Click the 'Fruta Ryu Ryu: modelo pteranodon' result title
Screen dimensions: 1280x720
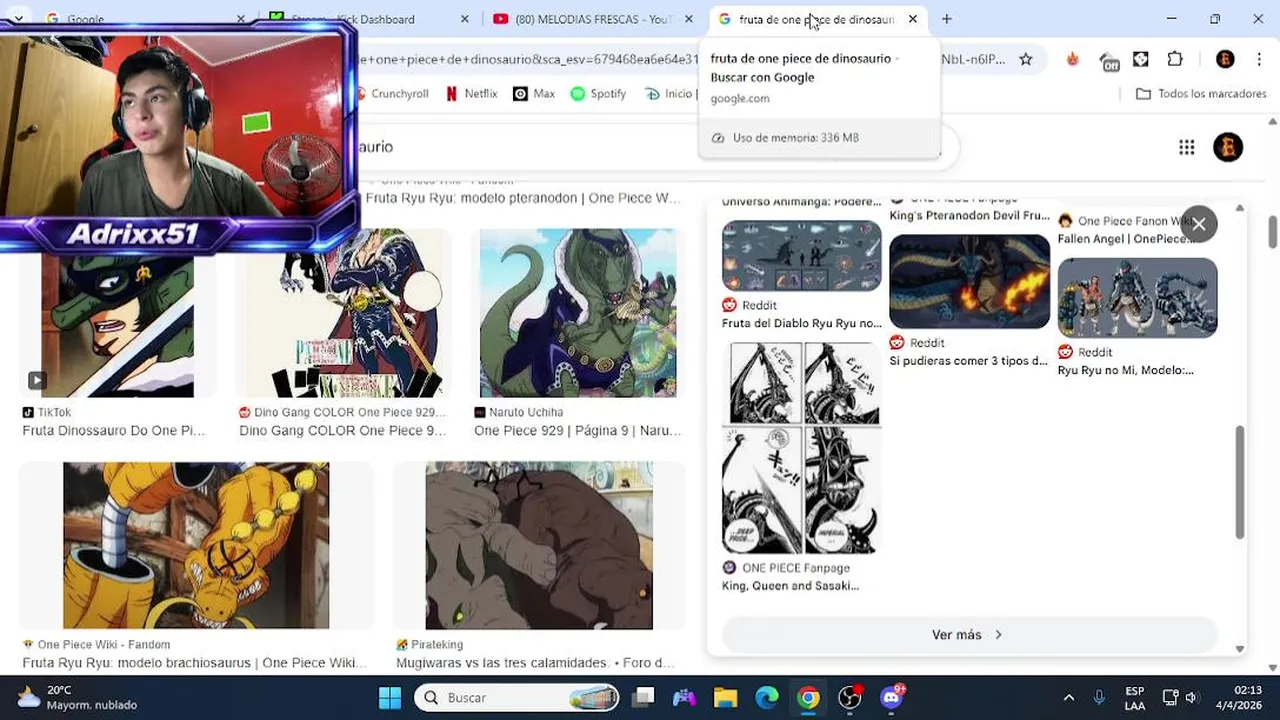pyautogui.click(x=522, y=198)
